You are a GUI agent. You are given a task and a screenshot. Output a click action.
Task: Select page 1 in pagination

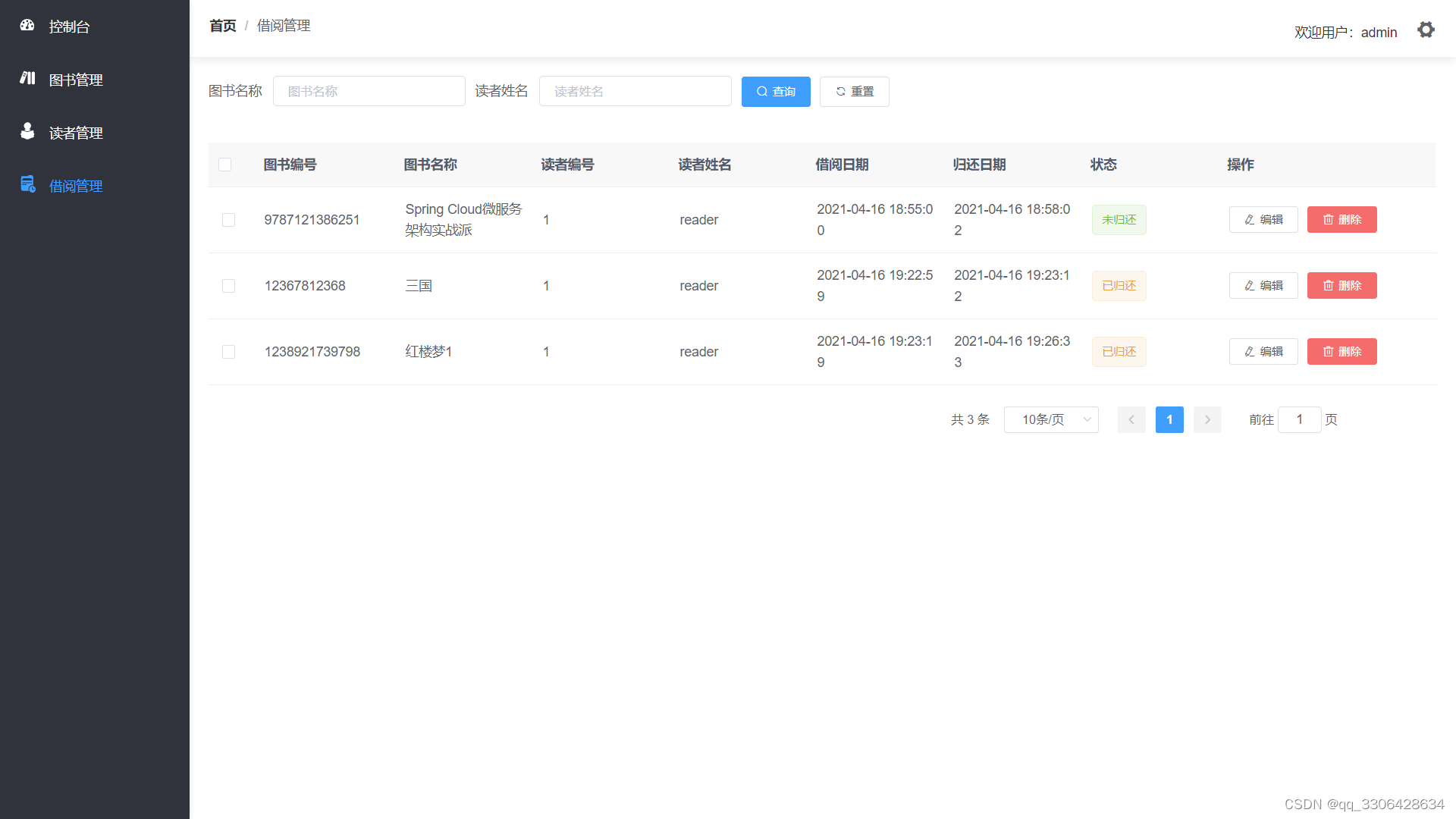[x=1169, y=419]
